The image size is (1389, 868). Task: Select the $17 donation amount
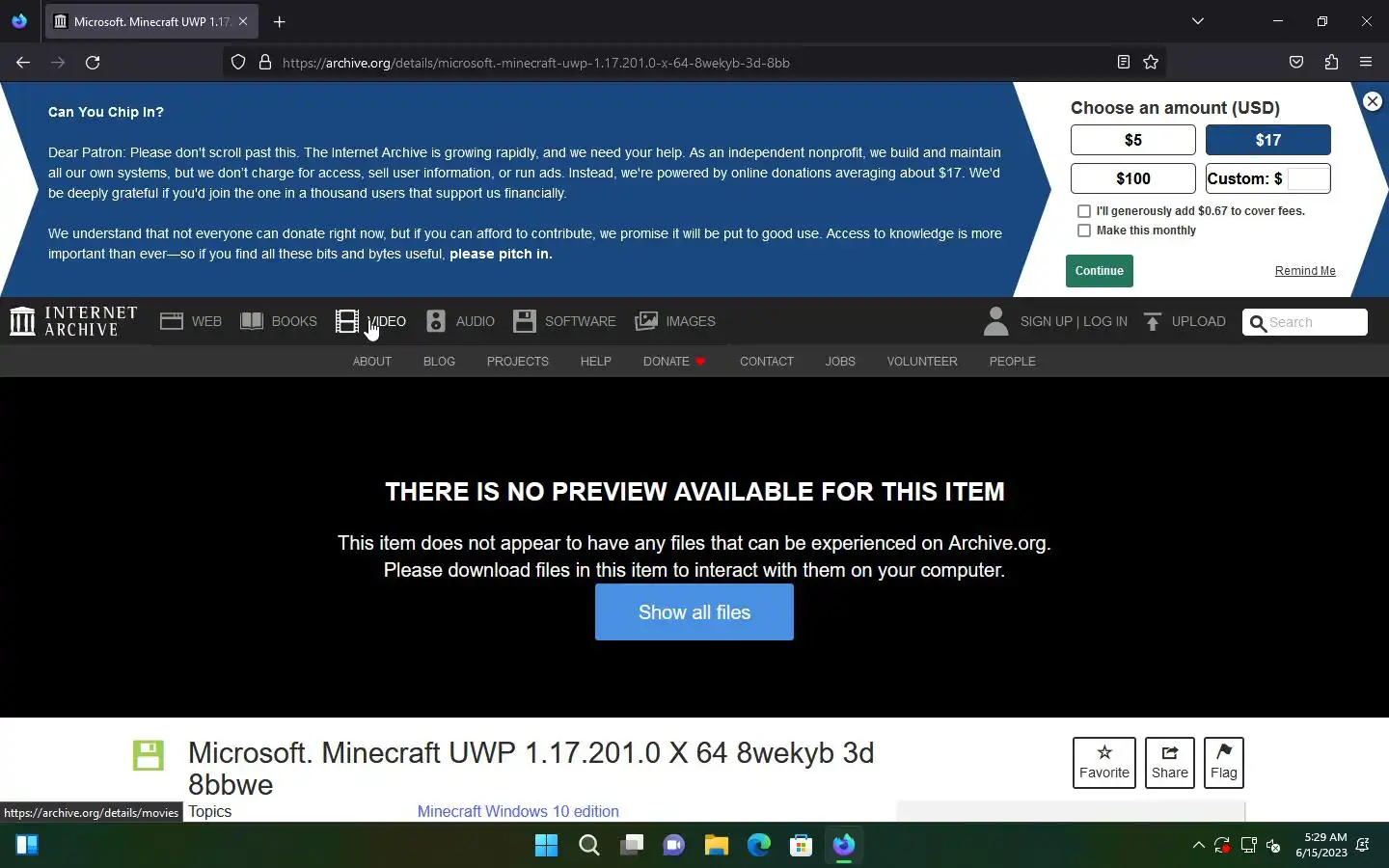(1268, 140)
